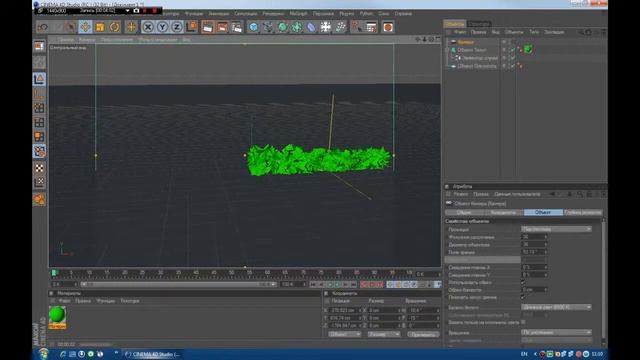
Task: Open the Size mode dropdown in coordinates
Action: pos(384,334)
